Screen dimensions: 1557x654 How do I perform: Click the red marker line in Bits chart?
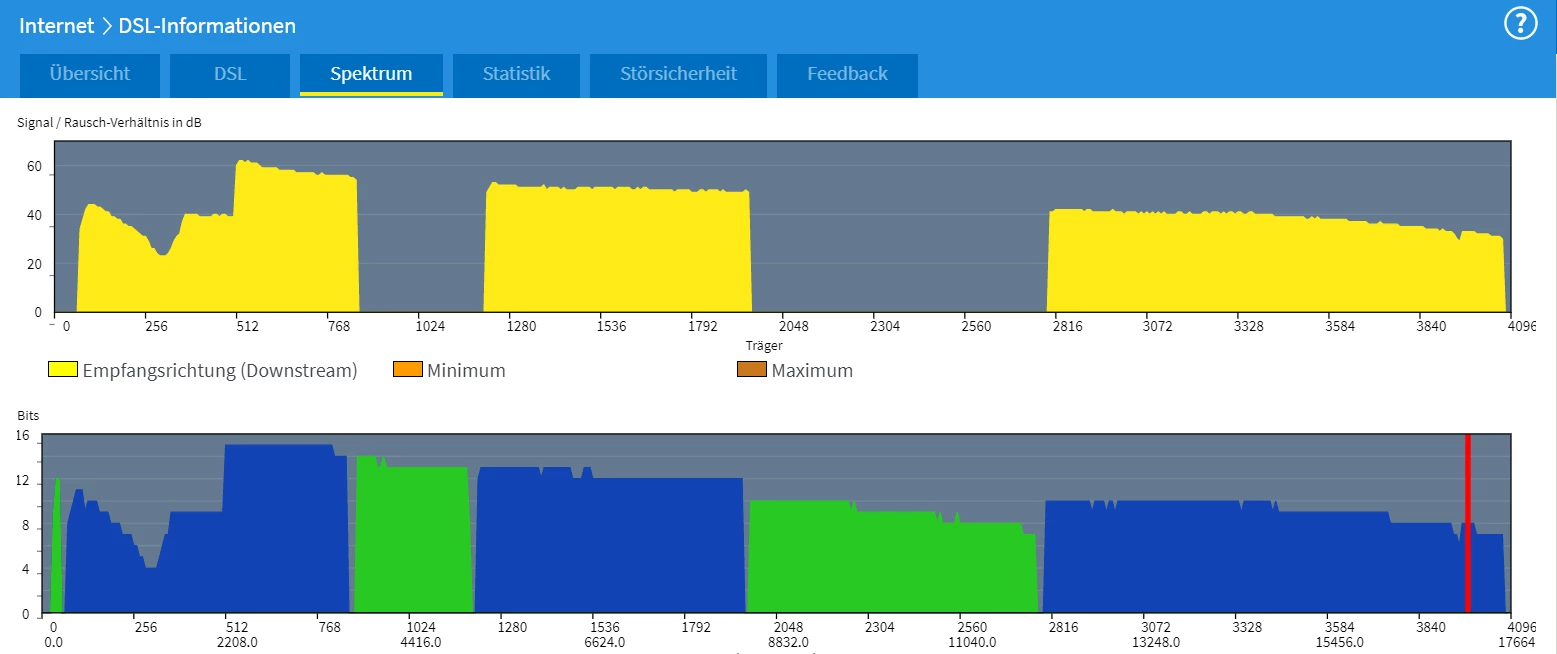click(x=1468, y=523)
